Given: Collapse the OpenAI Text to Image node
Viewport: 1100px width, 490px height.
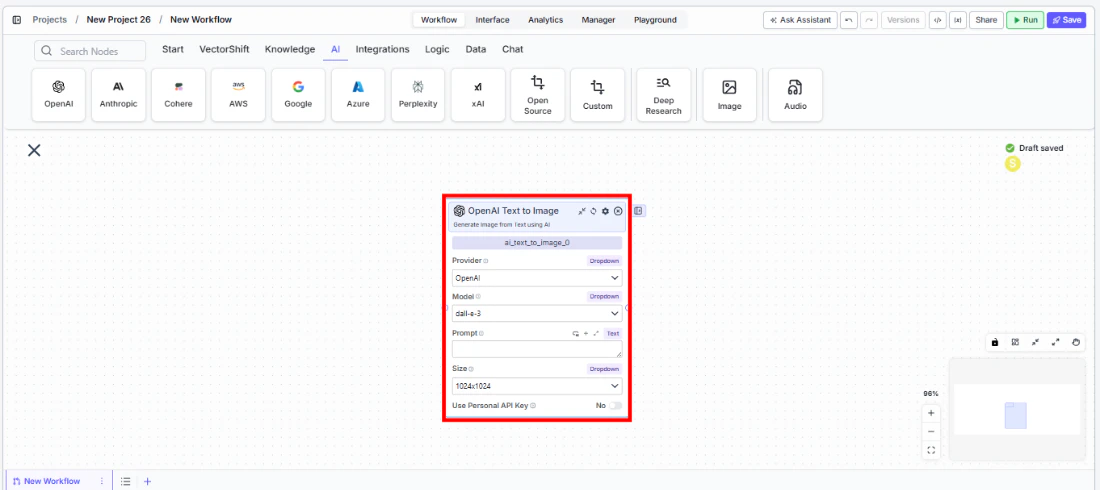Looking at the screenshot, I should tap(582, 211).
